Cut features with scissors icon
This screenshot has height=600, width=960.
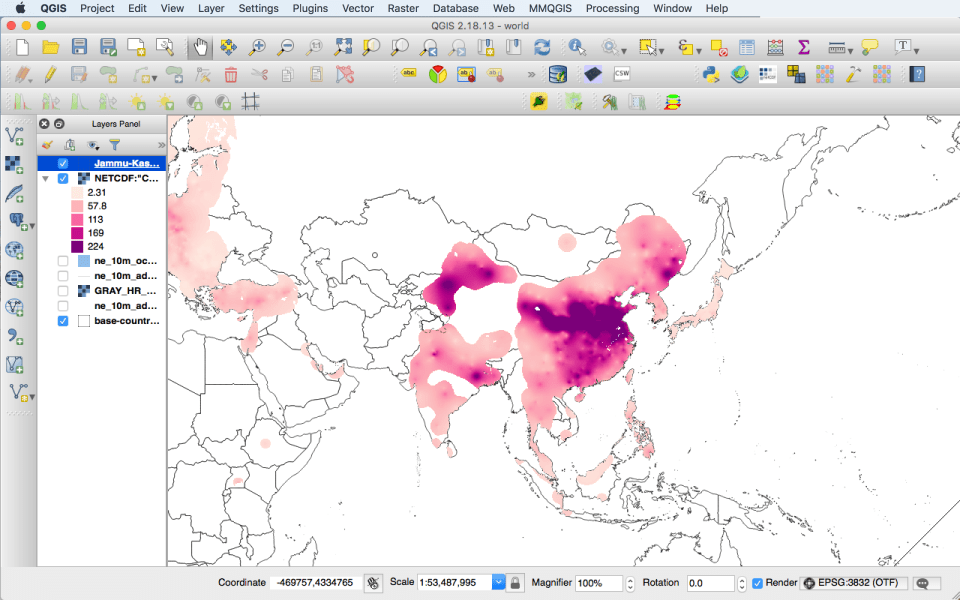click(x=260, y=75)
